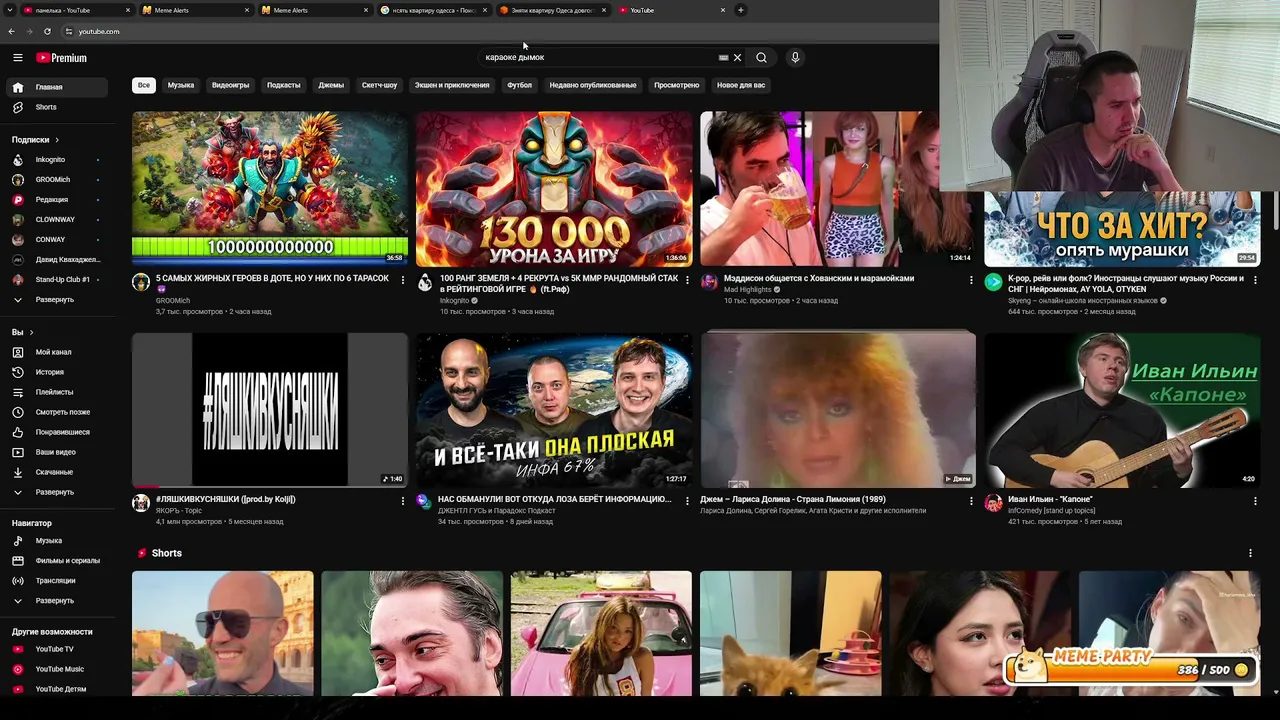The height and width of the screenshot is (720, 1280).
Task: Open YouTube TV from the sidebar
Action: (55, 649)
